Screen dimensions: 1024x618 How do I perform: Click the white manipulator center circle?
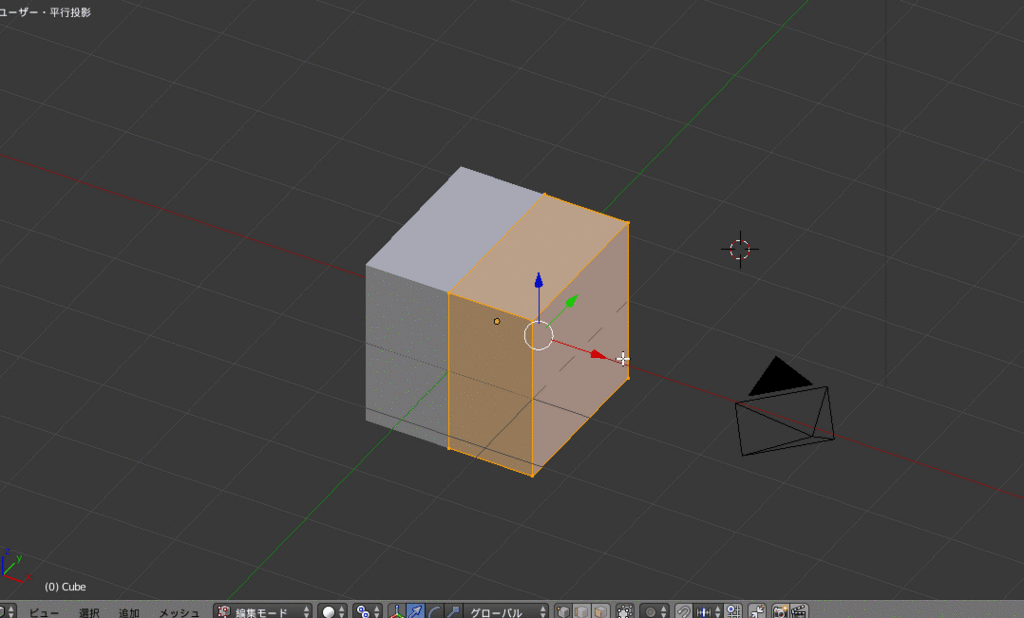[539, 335]
